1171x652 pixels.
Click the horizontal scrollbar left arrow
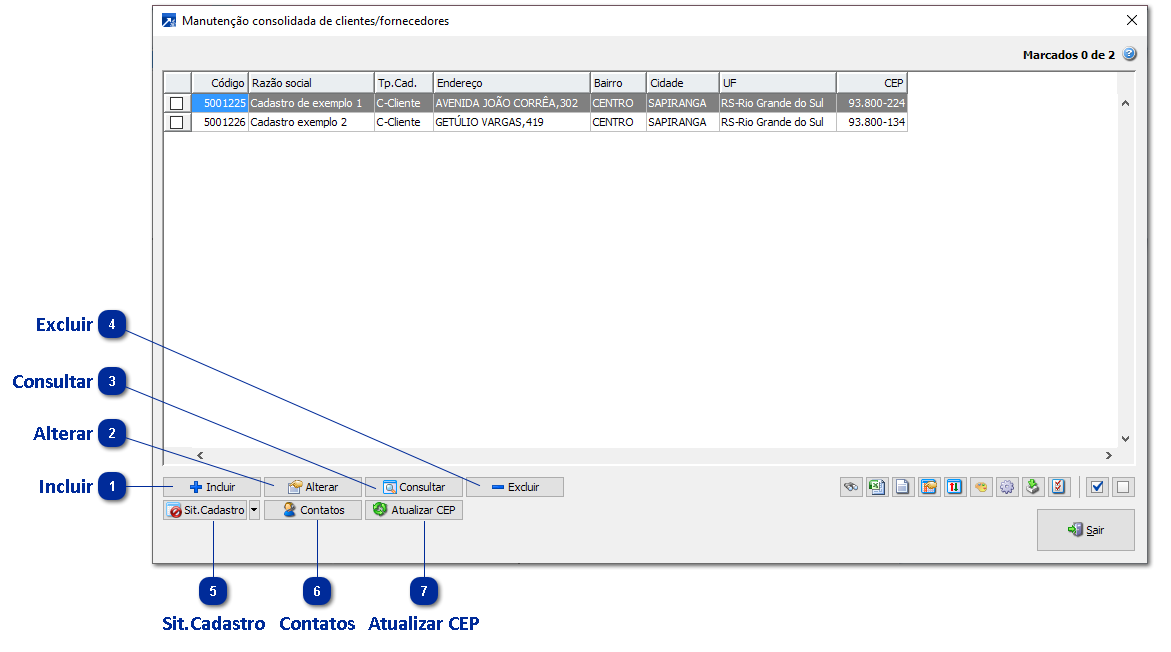tap(200, 455)
